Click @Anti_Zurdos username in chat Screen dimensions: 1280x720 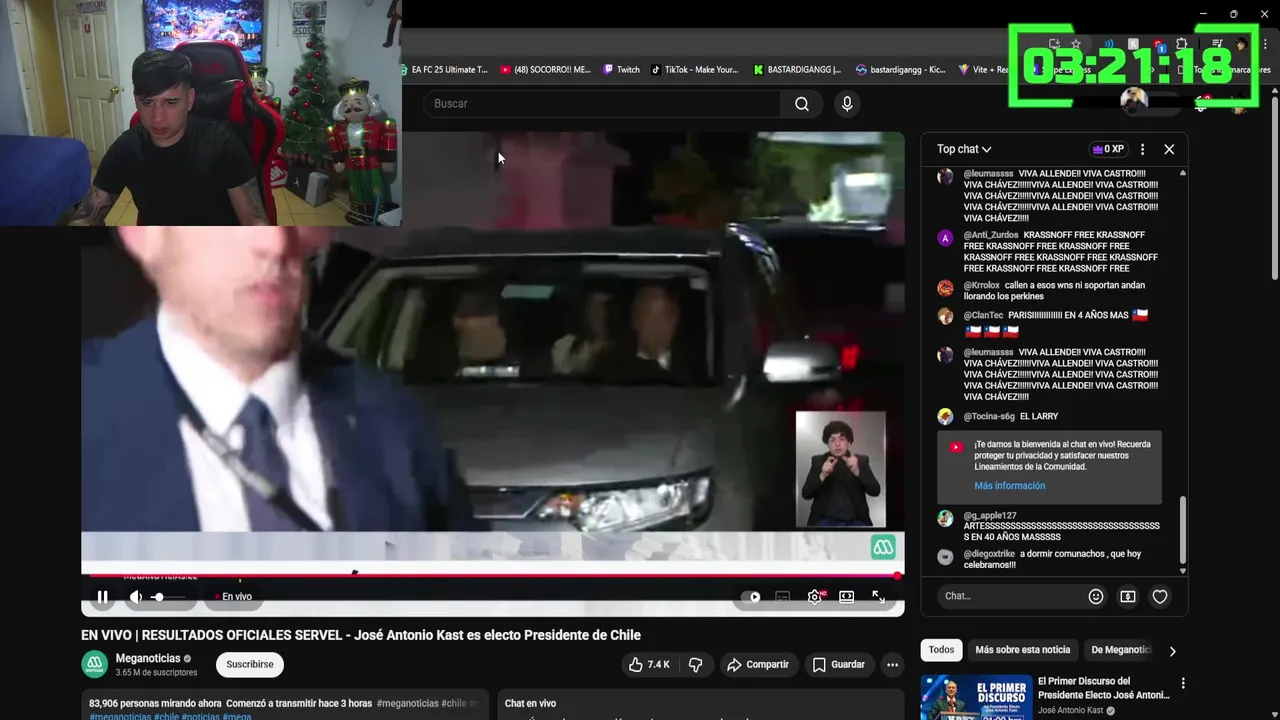coord(991,235)
